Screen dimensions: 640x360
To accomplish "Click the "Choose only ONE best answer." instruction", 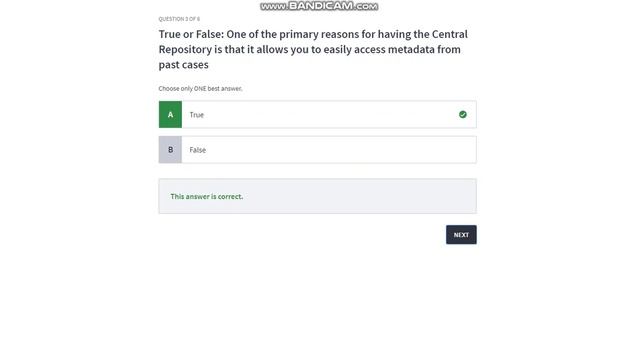I will [200, 89].
